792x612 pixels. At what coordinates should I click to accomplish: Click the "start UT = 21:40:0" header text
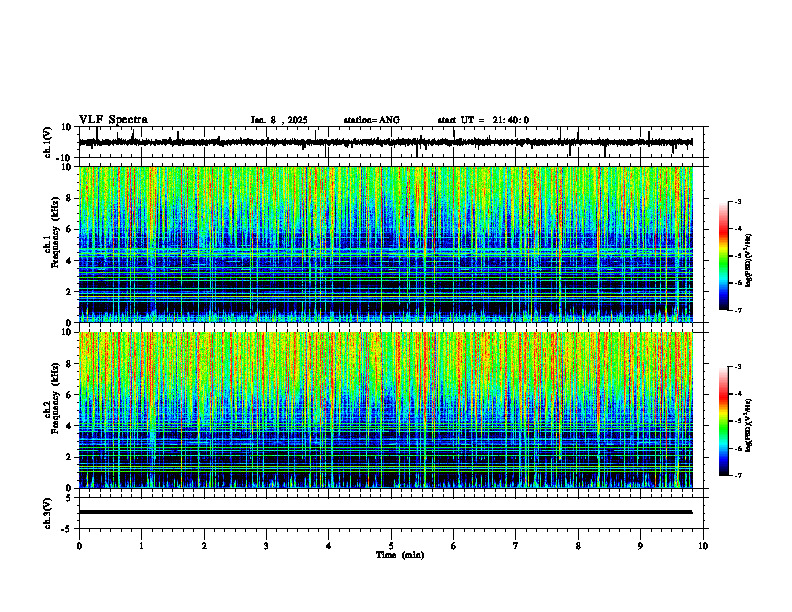[483, 120]
